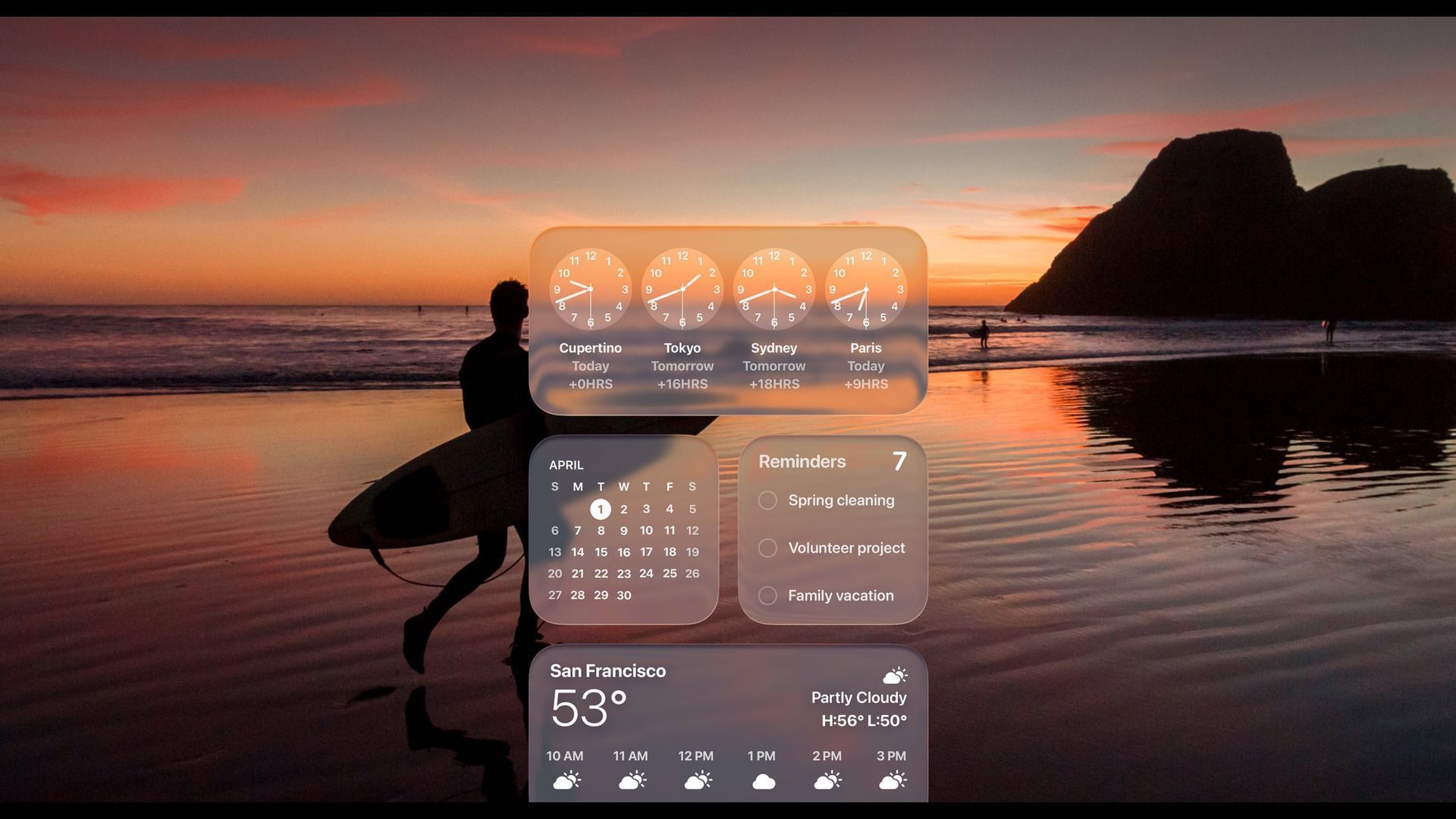Complete the Family vacation reminder
Screen dimensions: 1456x819
click(x=767, y=595)
